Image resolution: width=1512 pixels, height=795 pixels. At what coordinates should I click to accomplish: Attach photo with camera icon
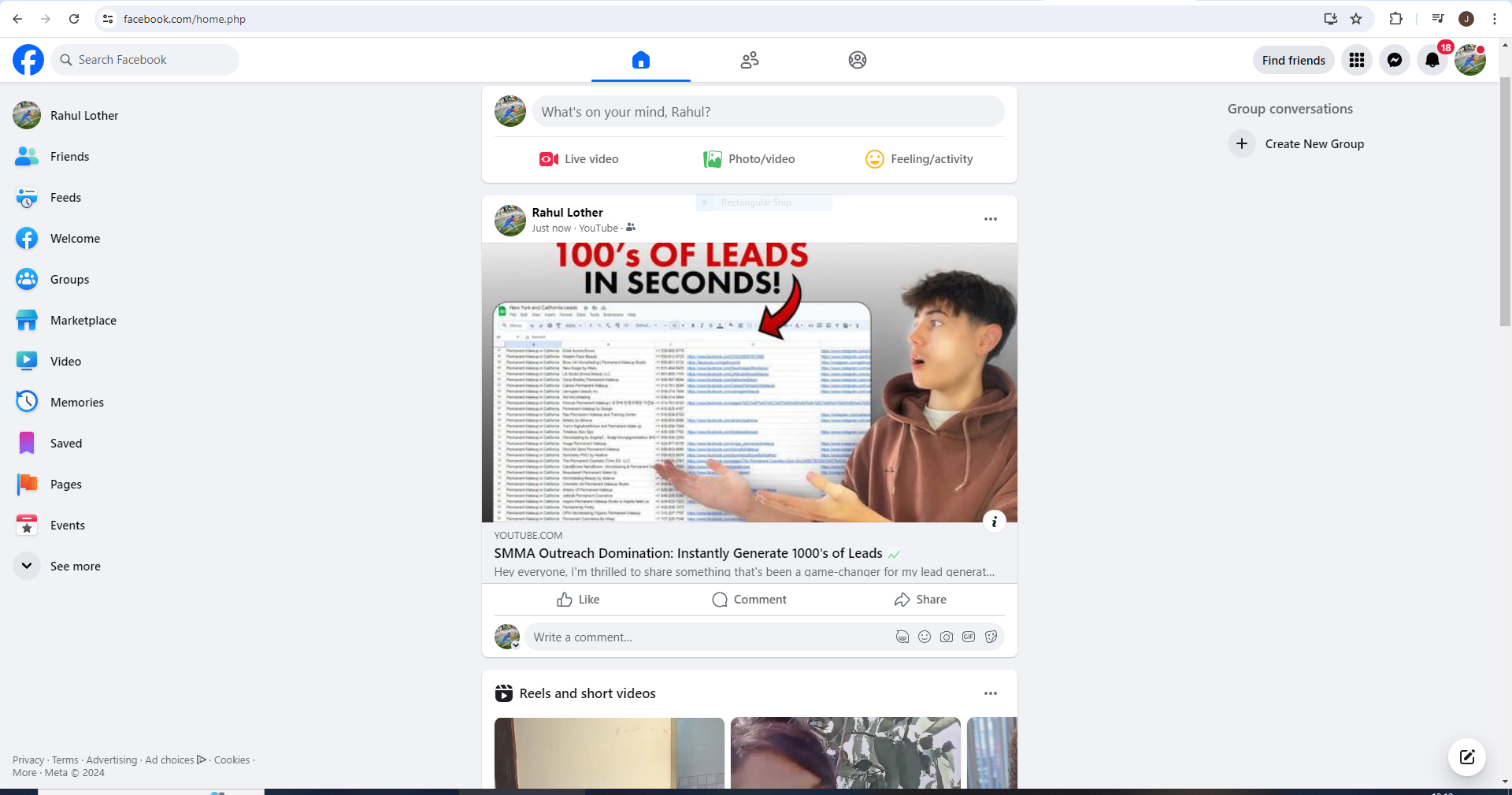click(x=947, y=637)
